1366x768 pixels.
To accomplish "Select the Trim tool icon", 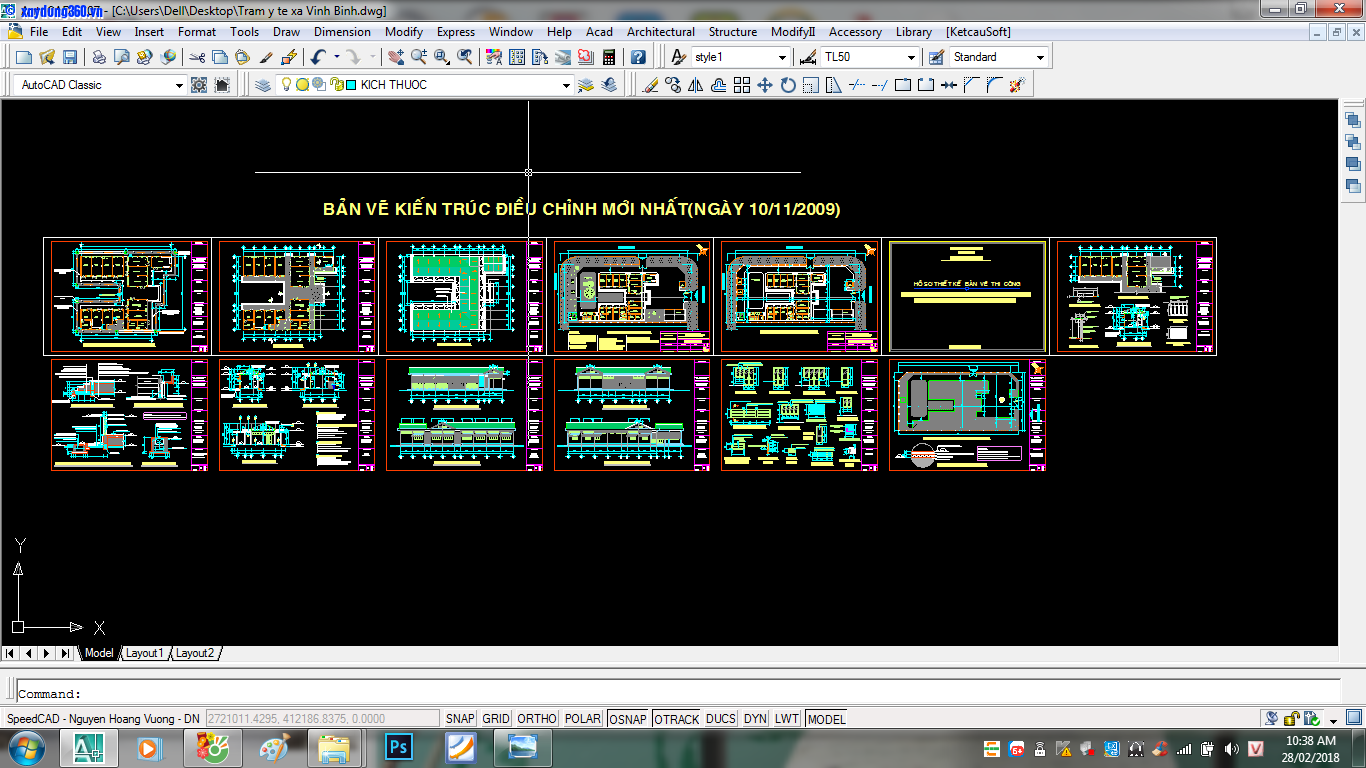I will [x=857, y=85].
